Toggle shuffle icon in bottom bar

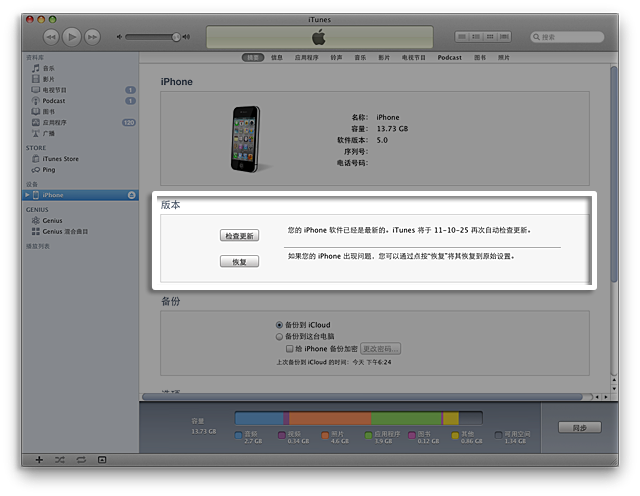[x=59, y=459]
